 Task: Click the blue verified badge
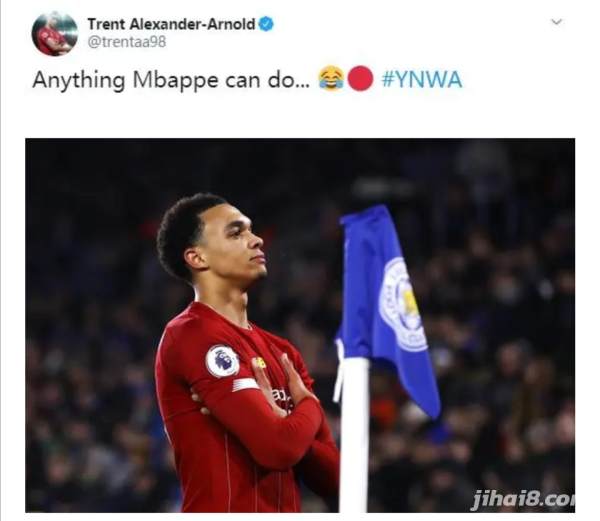266,24
